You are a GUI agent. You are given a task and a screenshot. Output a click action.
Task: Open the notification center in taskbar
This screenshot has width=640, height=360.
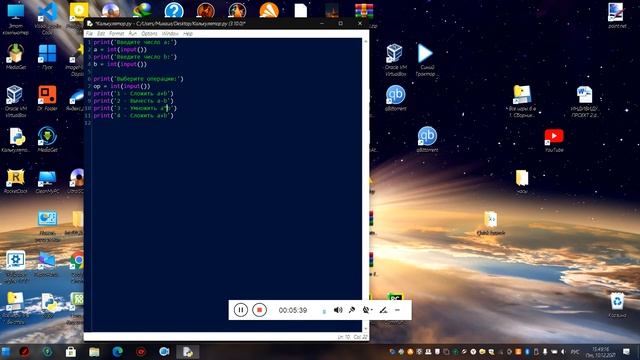point(627,351)
